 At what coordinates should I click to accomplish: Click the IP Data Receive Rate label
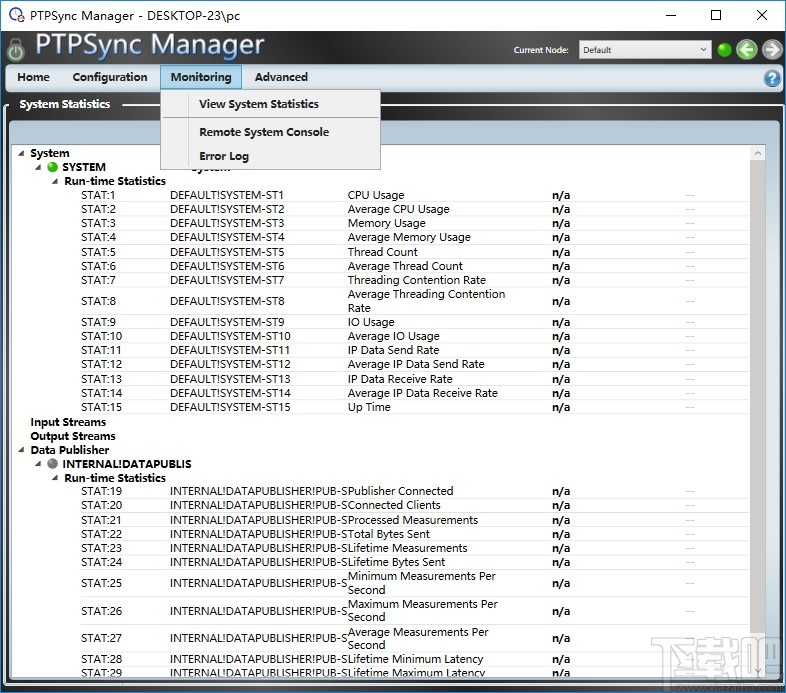pos(400,379)
